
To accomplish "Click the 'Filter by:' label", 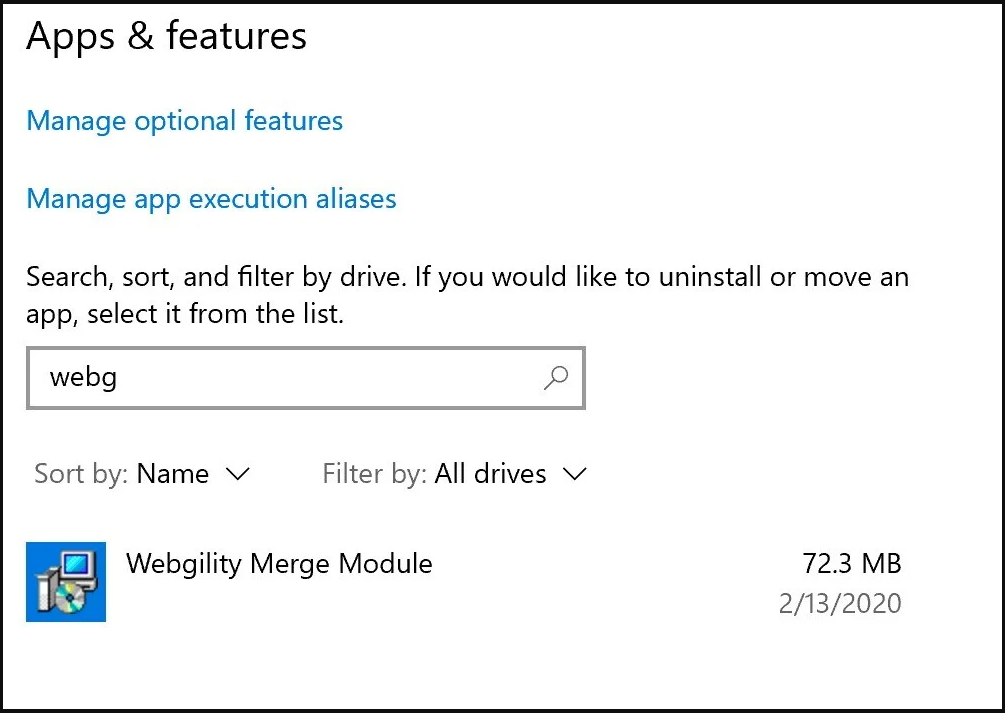I will pos(374,473).
